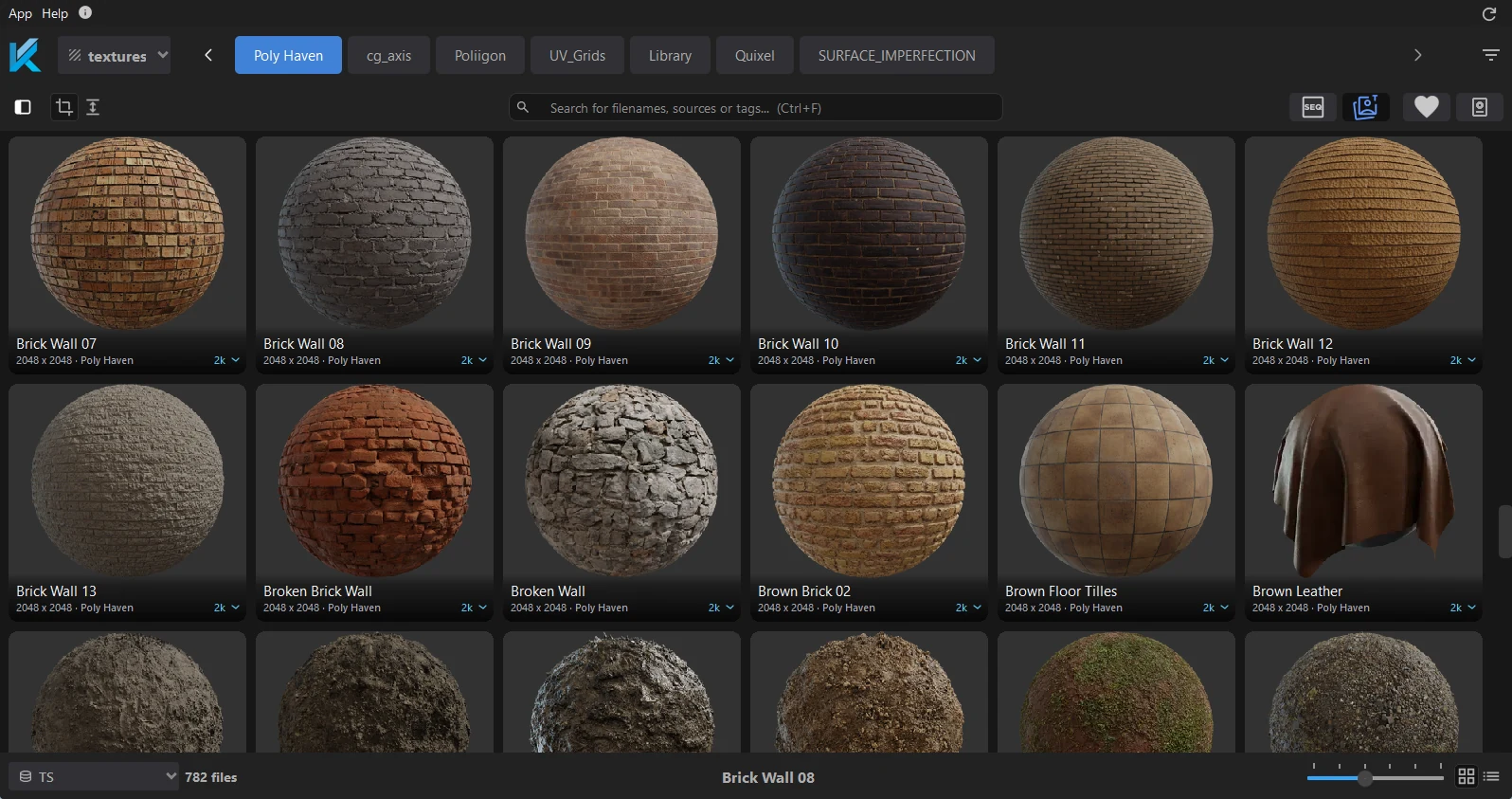The width and height of the screenshot is (1512, 799).
Task: Switch to grid view icon
Action: pyautogui.click(x=1467, y=776)
